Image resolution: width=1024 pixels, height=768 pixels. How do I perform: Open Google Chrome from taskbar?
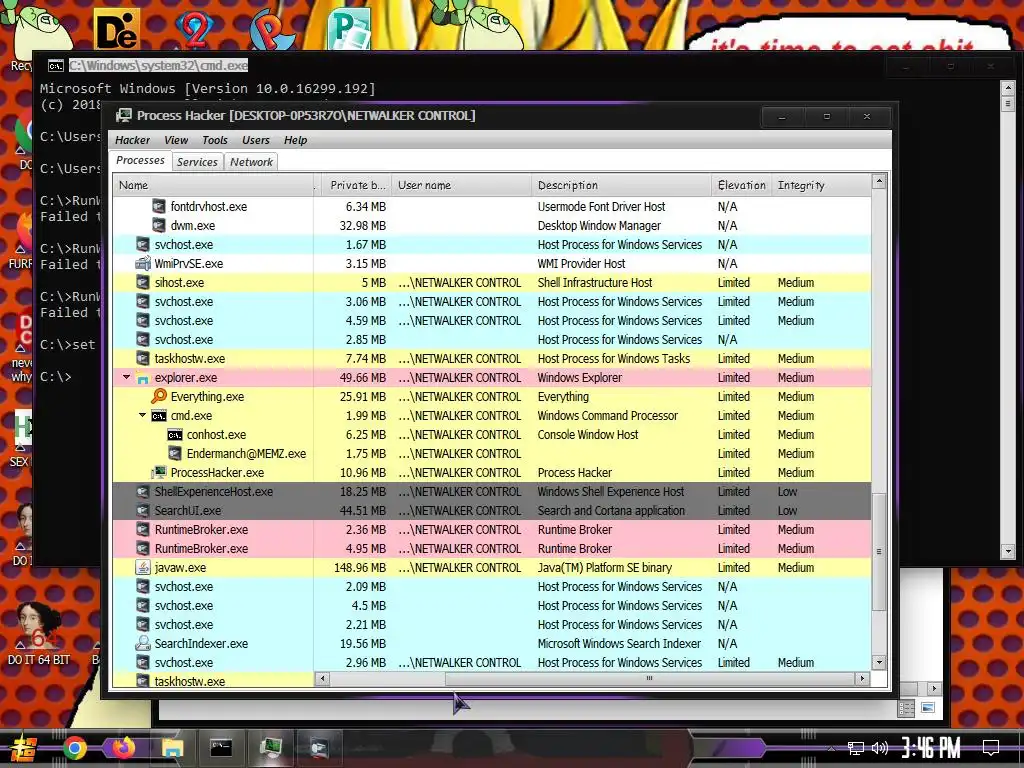[x=74, y=748]
